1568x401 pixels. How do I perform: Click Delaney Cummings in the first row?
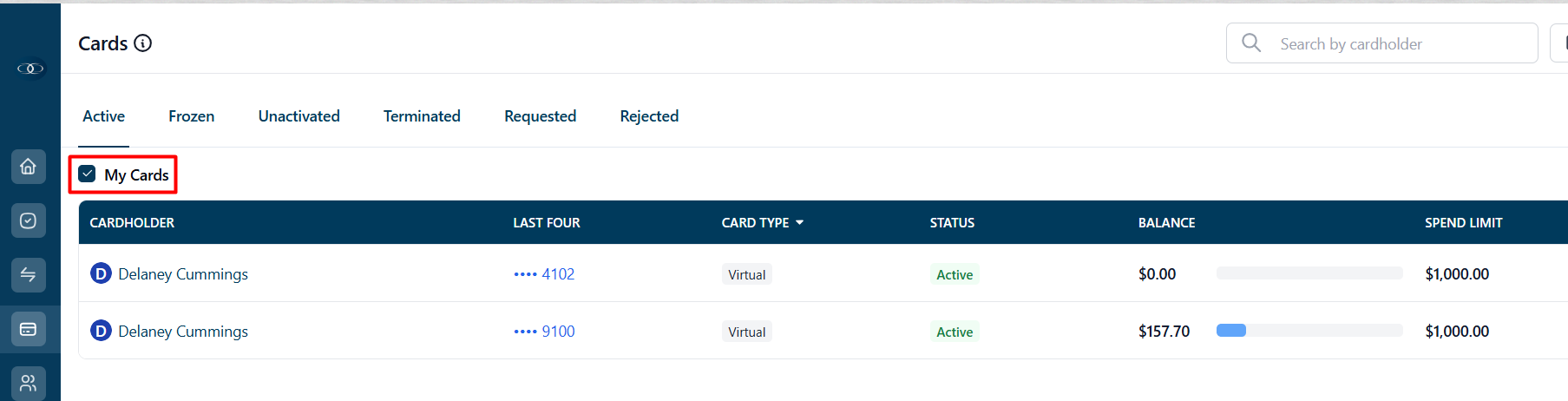pyautogui.click(x=183, y=274)
